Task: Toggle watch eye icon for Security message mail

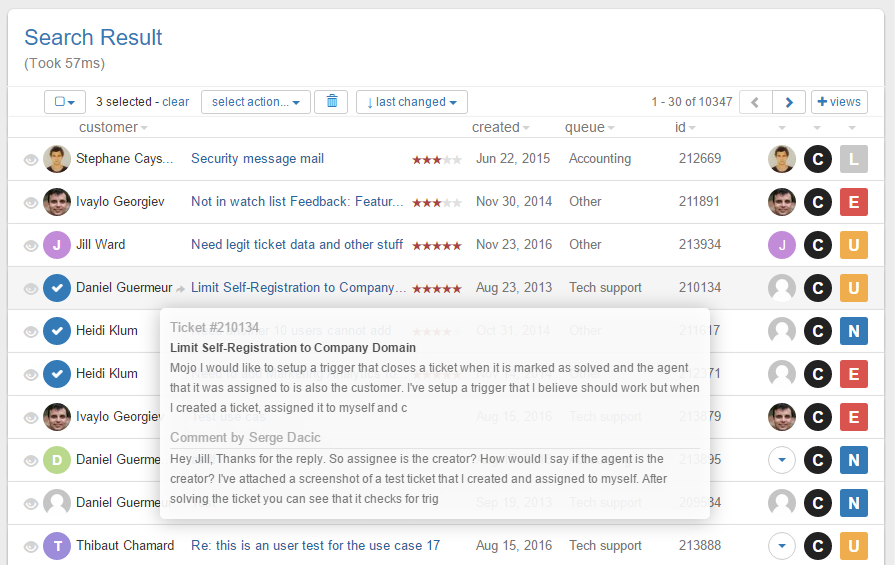Action: [31, 159]
